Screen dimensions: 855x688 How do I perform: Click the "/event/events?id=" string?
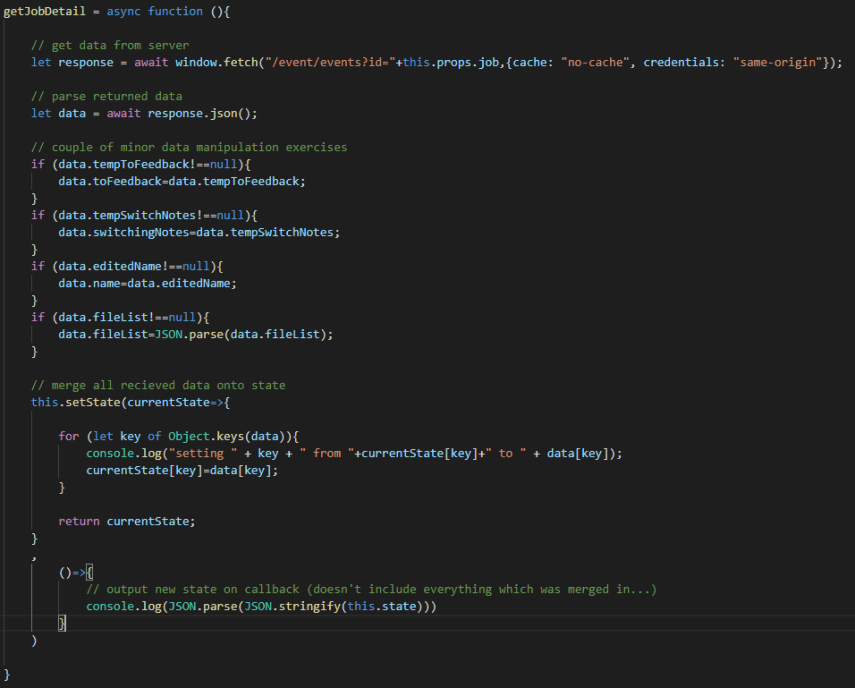[330, 62]
